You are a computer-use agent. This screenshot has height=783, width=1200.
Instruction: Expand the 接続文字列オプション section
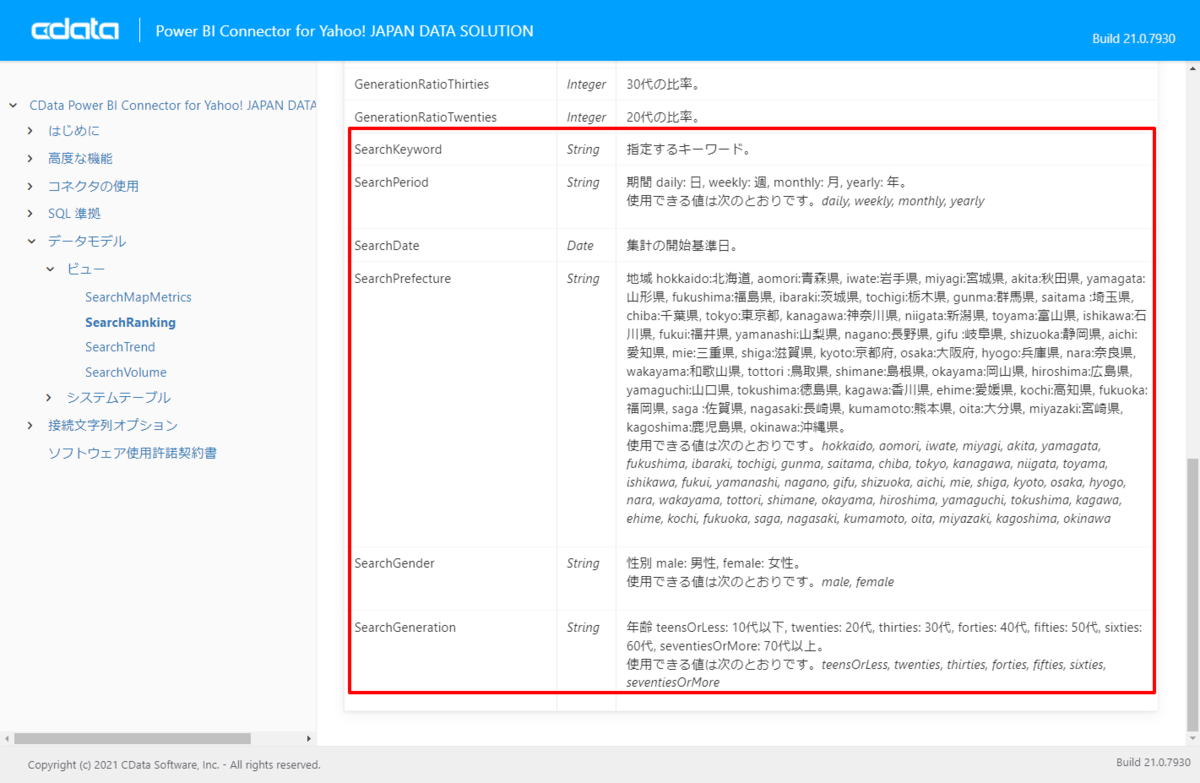pos(31,425)
